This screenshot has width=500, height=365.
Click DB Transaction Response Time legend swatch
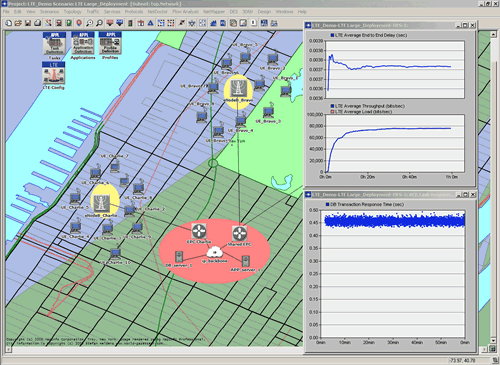pyautogui.click(x=327, y=204)
